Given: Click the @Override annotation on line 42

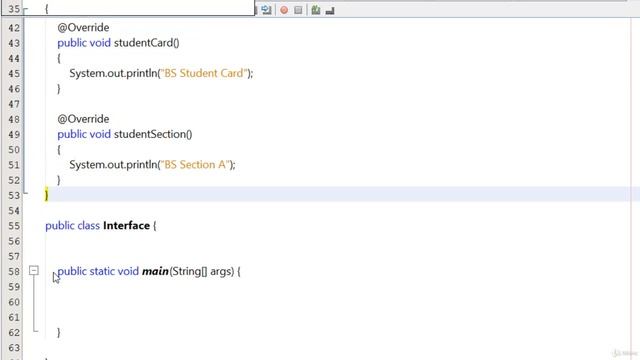Looking at the screenshot, I should [x=83, y=28].
